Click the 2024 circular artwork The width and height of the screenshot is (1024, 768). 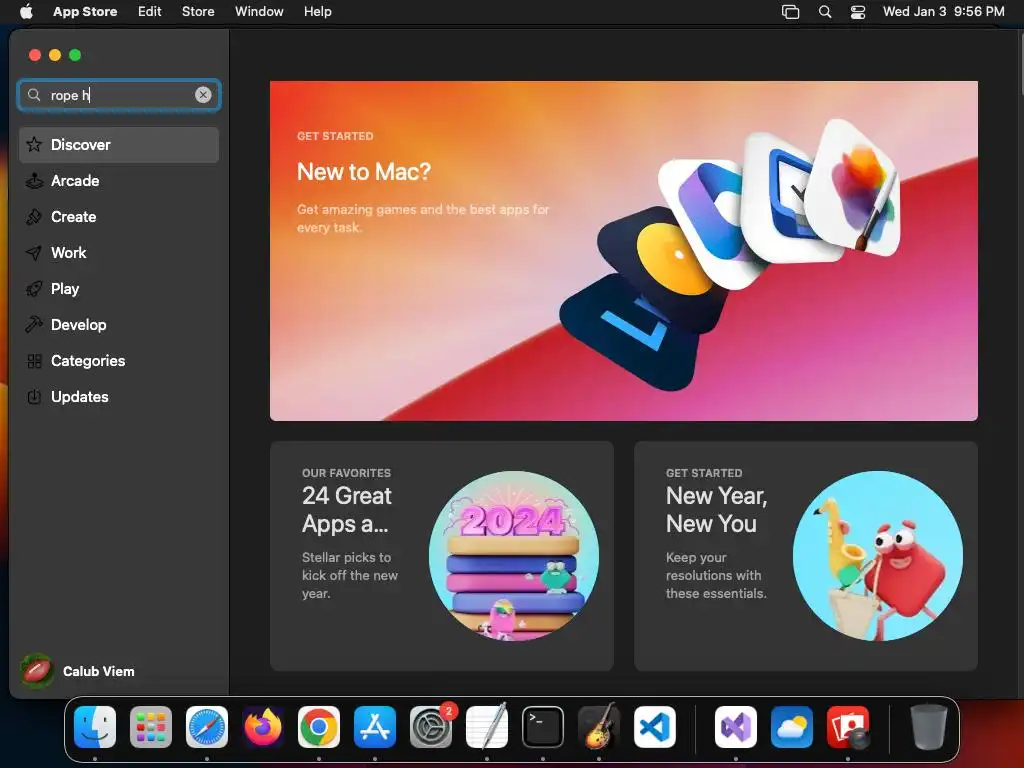513,556
